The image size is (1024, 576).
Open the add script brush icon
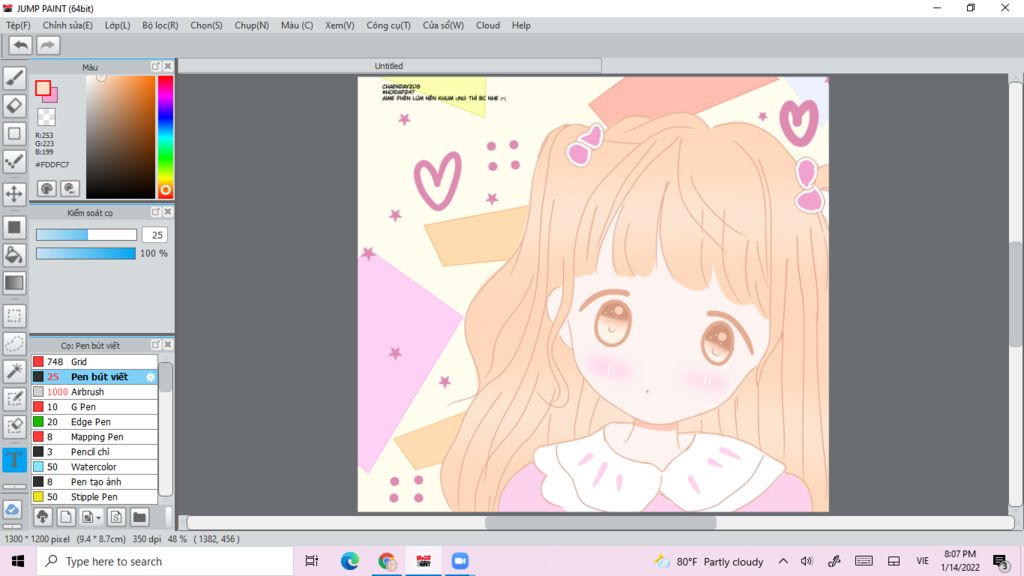pyautogui.click(x=116, y=517)
